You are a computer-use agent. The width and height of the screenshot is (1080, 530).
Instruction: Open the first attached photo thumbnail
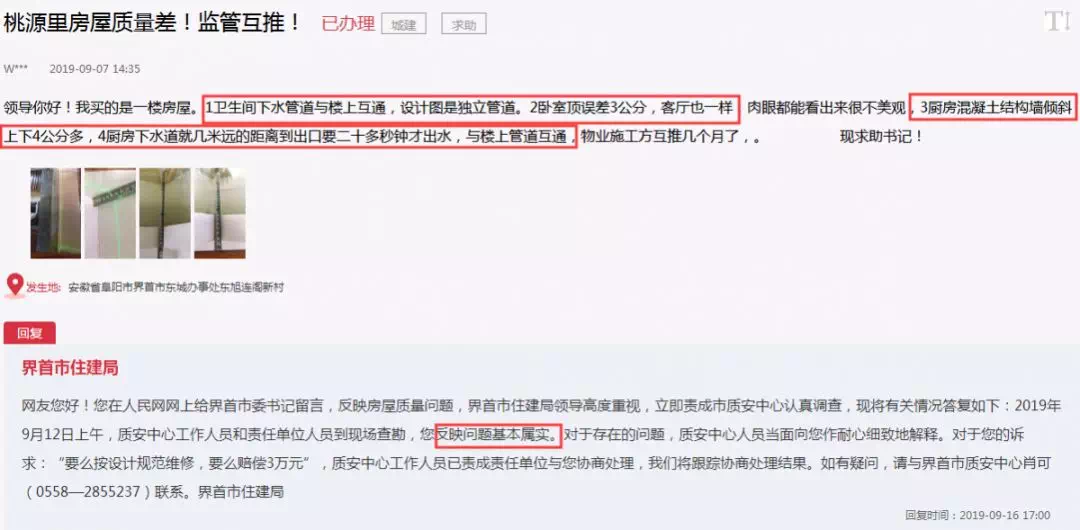click(x=55, y=213)
